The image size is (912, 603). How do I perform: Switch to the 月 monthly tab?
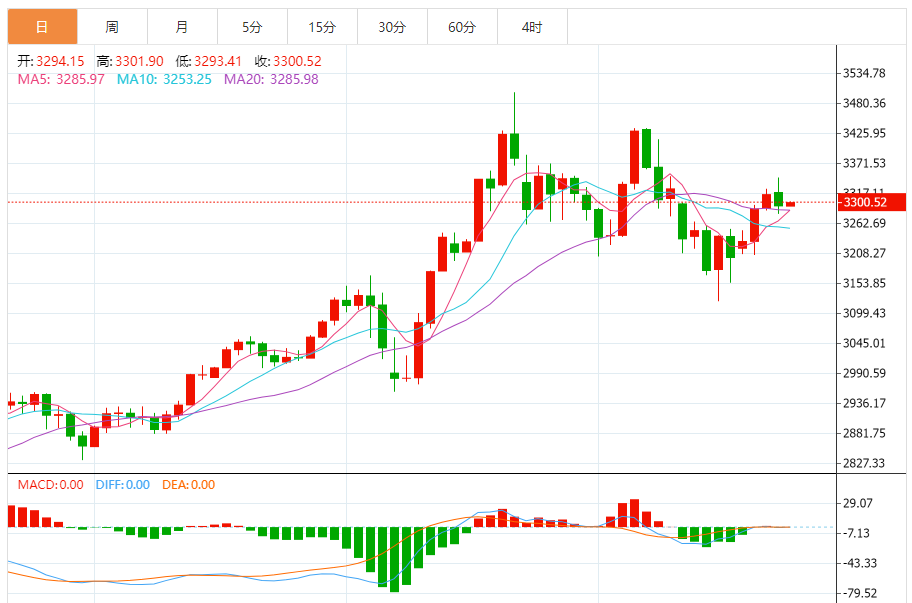pyautogui.click(x=182, y=27)
